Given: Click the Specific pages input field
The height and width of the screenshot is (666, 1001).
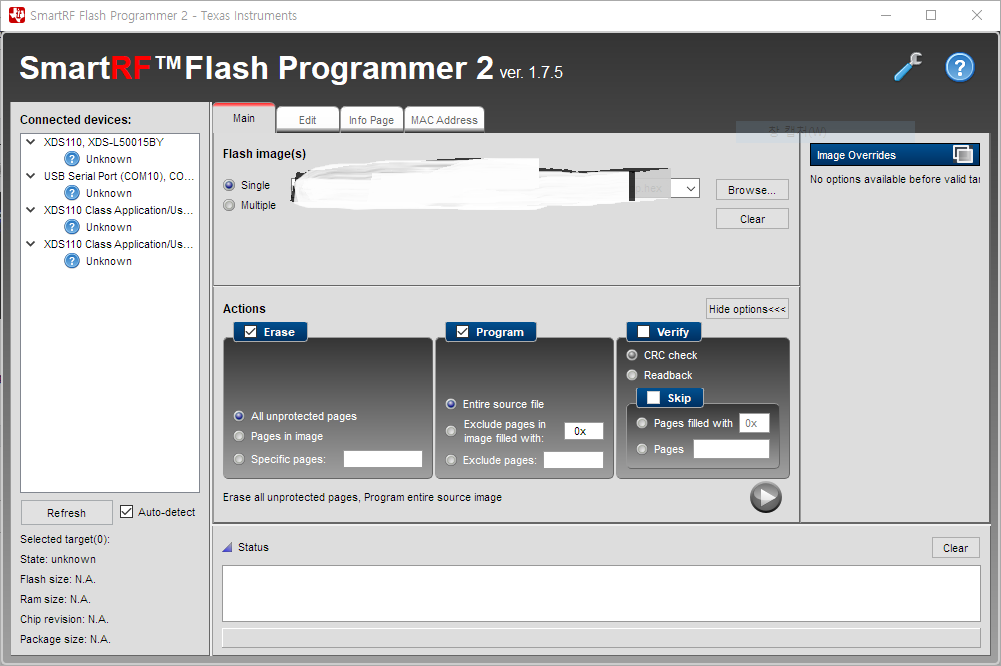Looking at the screenshot, I should pyautogui.click(x=383, y=459).
